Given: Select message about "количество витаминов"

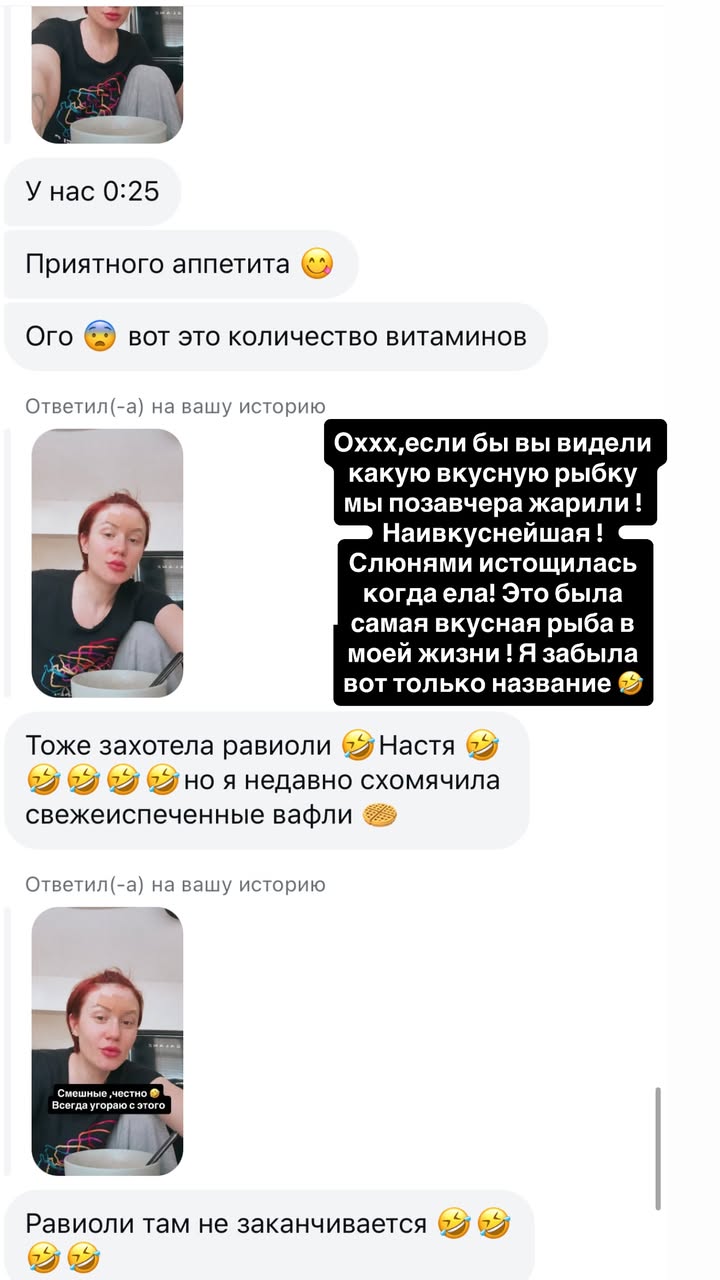Looking at the screenshot, I should (276, 337).
